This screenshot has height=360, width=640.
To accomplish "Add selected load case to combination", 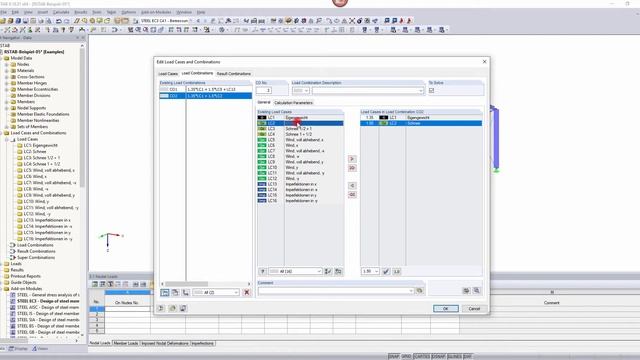I will 352,159.
